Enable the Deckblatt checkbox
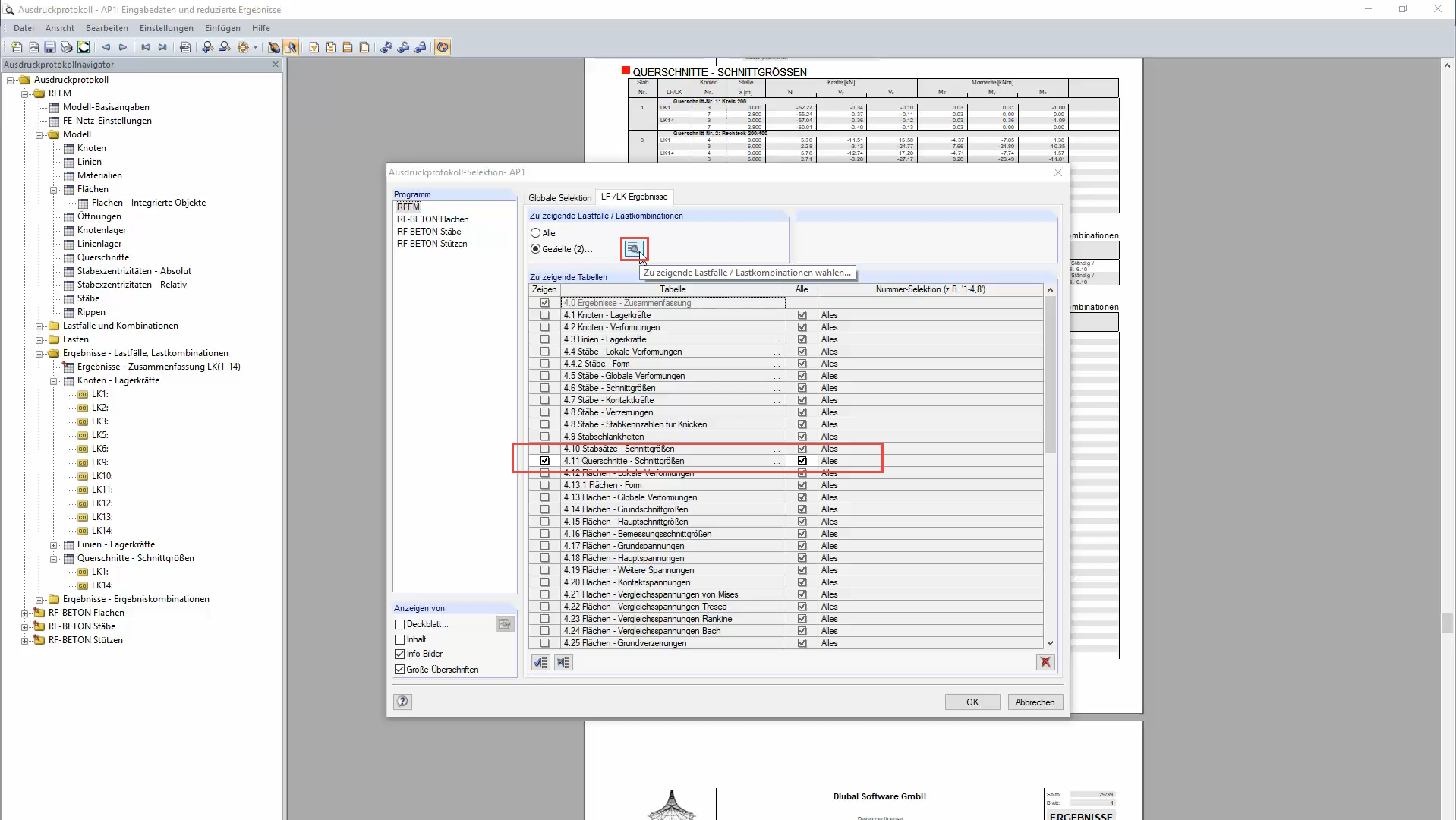The image size is (1456, 820). (x=400, y=623)
